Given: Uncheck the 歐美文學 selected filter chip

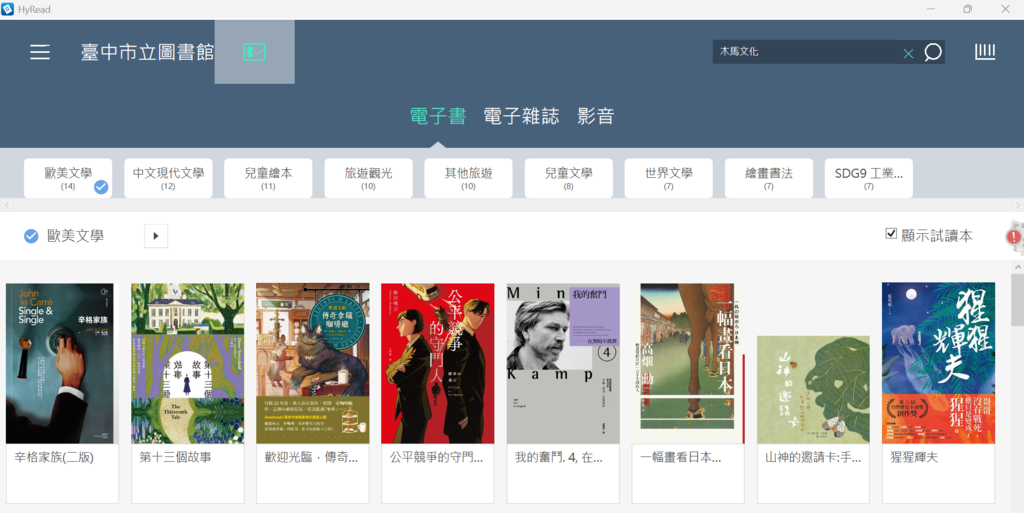Looking at the screenshot, I should (x=31, y=236).
